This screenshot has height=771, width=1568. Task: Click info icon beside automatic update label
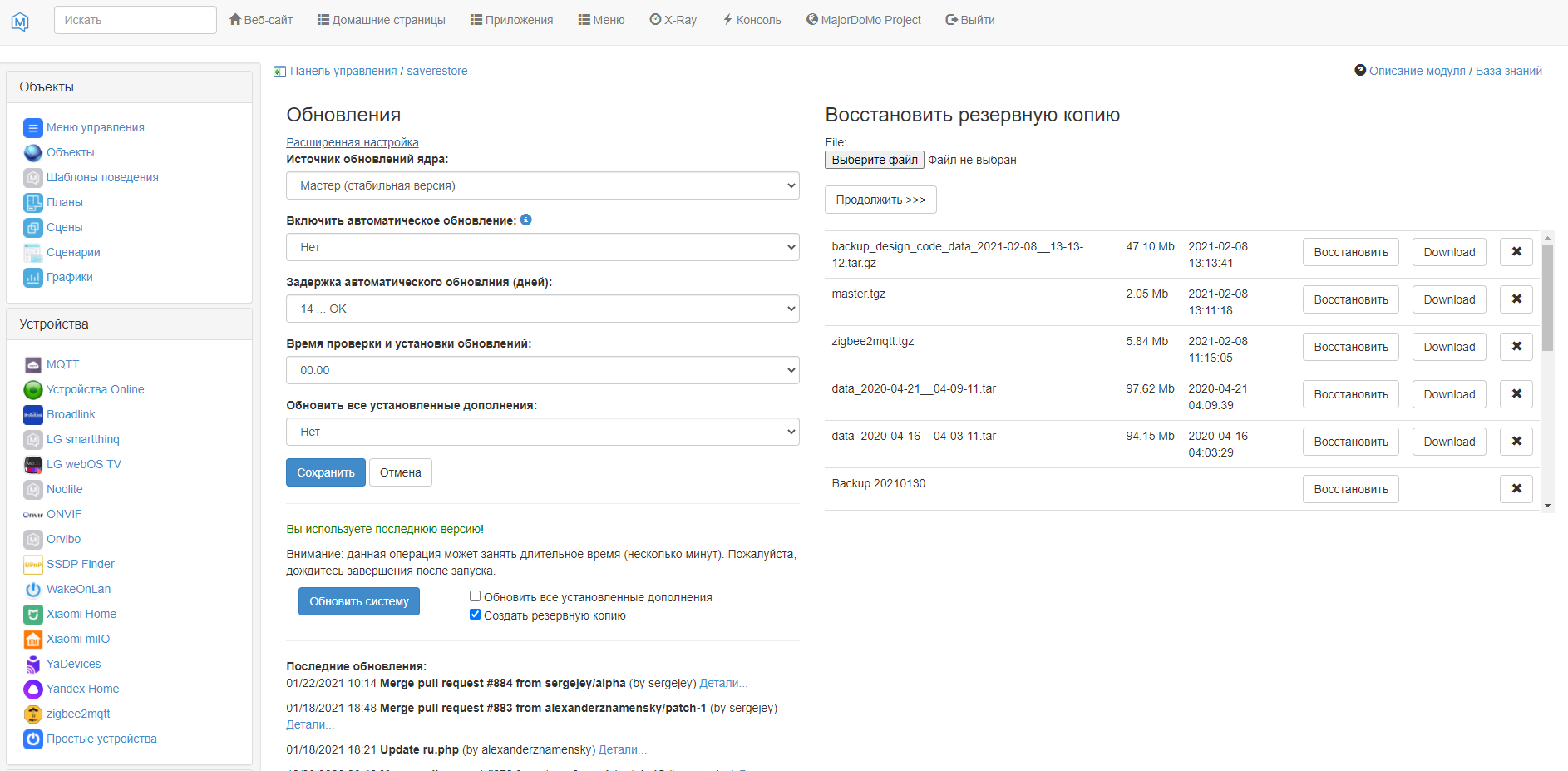pos(525,220)
